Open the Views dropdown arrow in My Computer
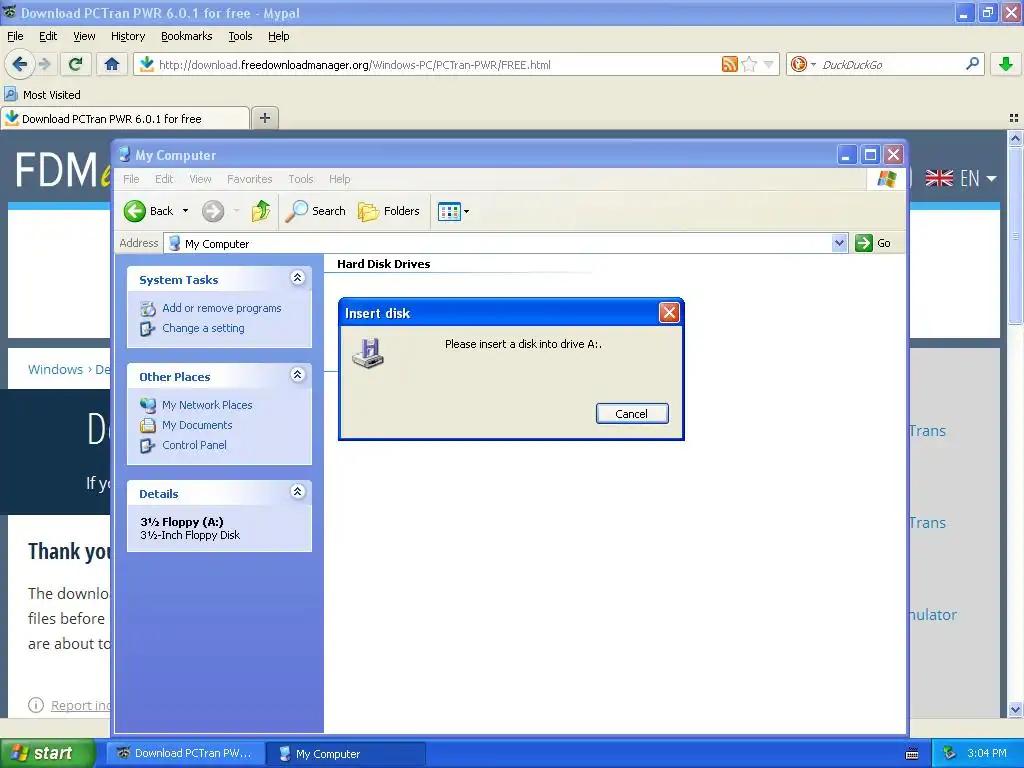 (x=466, y=212)
